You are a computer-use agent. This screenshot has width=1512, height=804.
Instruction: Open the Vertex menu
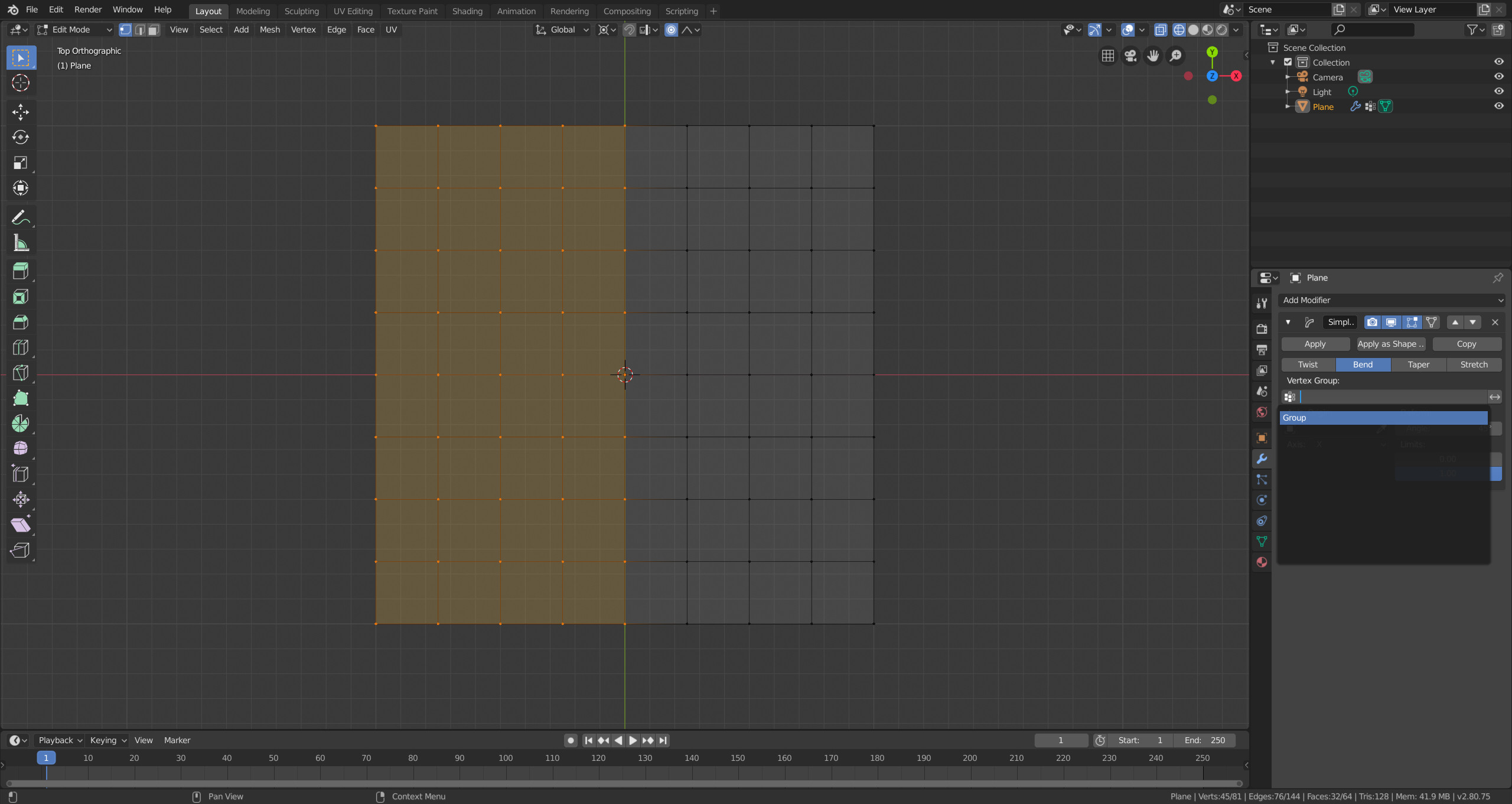click(x=303, y=30)
